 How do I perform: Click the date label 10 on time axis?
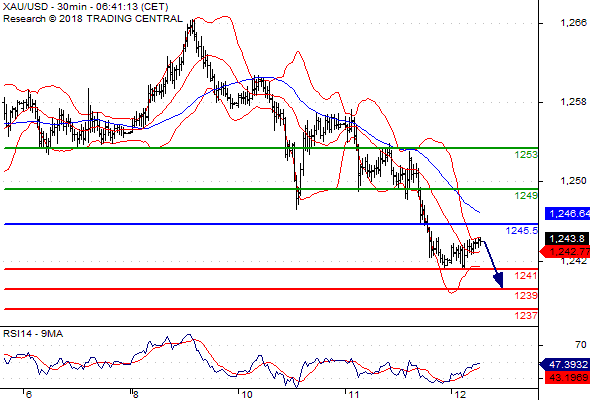click(246, 395)
